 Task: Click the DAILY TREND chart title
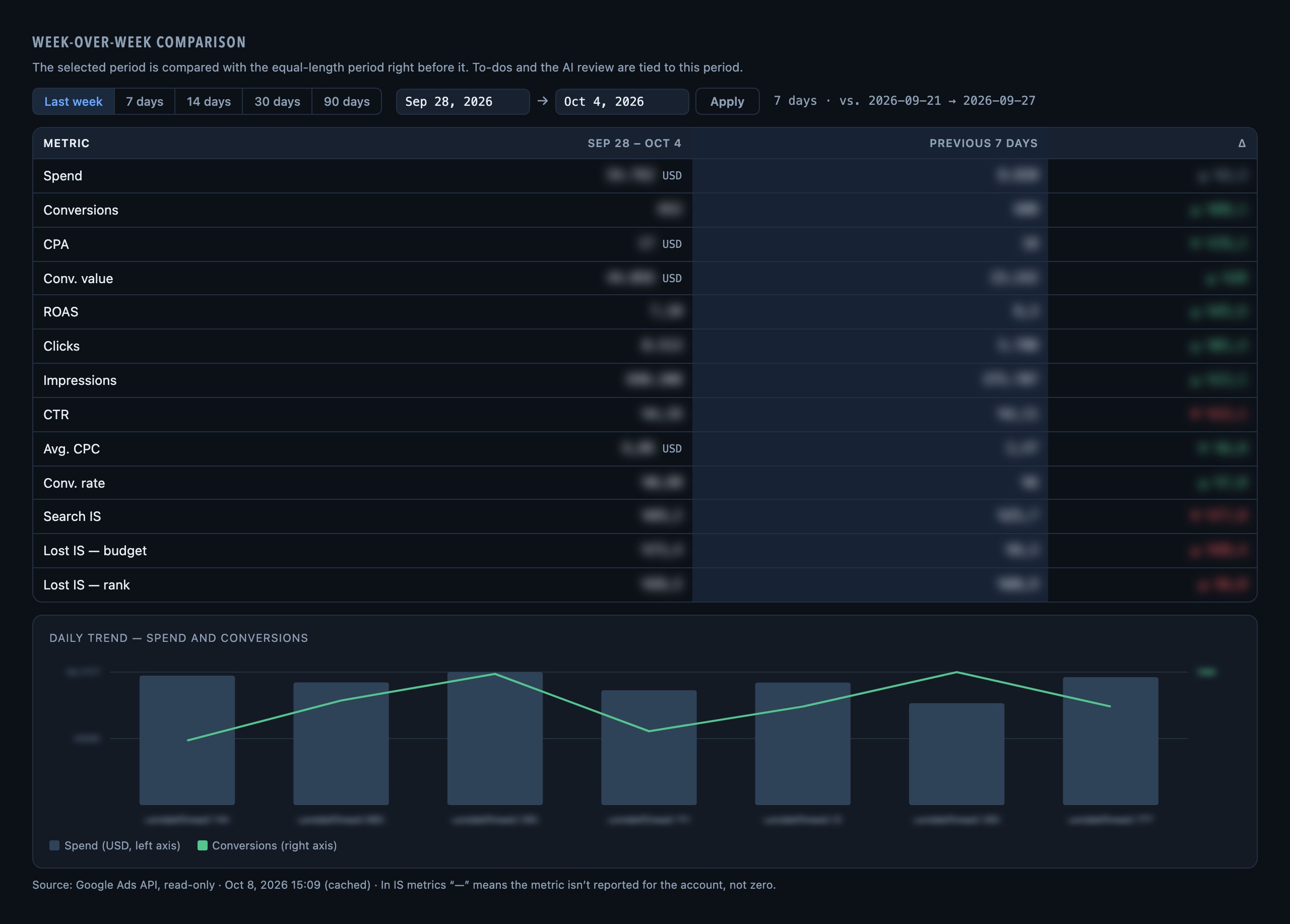click(178, 638)
